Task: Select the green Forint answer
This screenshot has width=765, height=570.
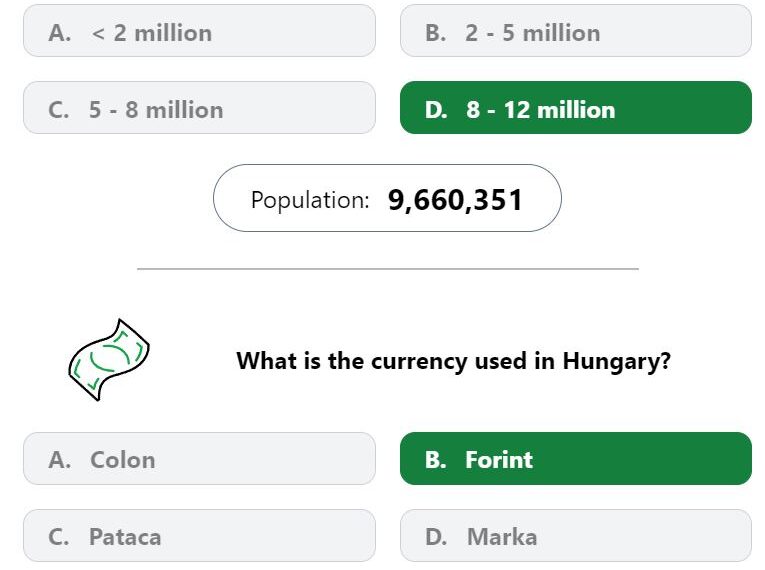Action: tap(576, 459)
